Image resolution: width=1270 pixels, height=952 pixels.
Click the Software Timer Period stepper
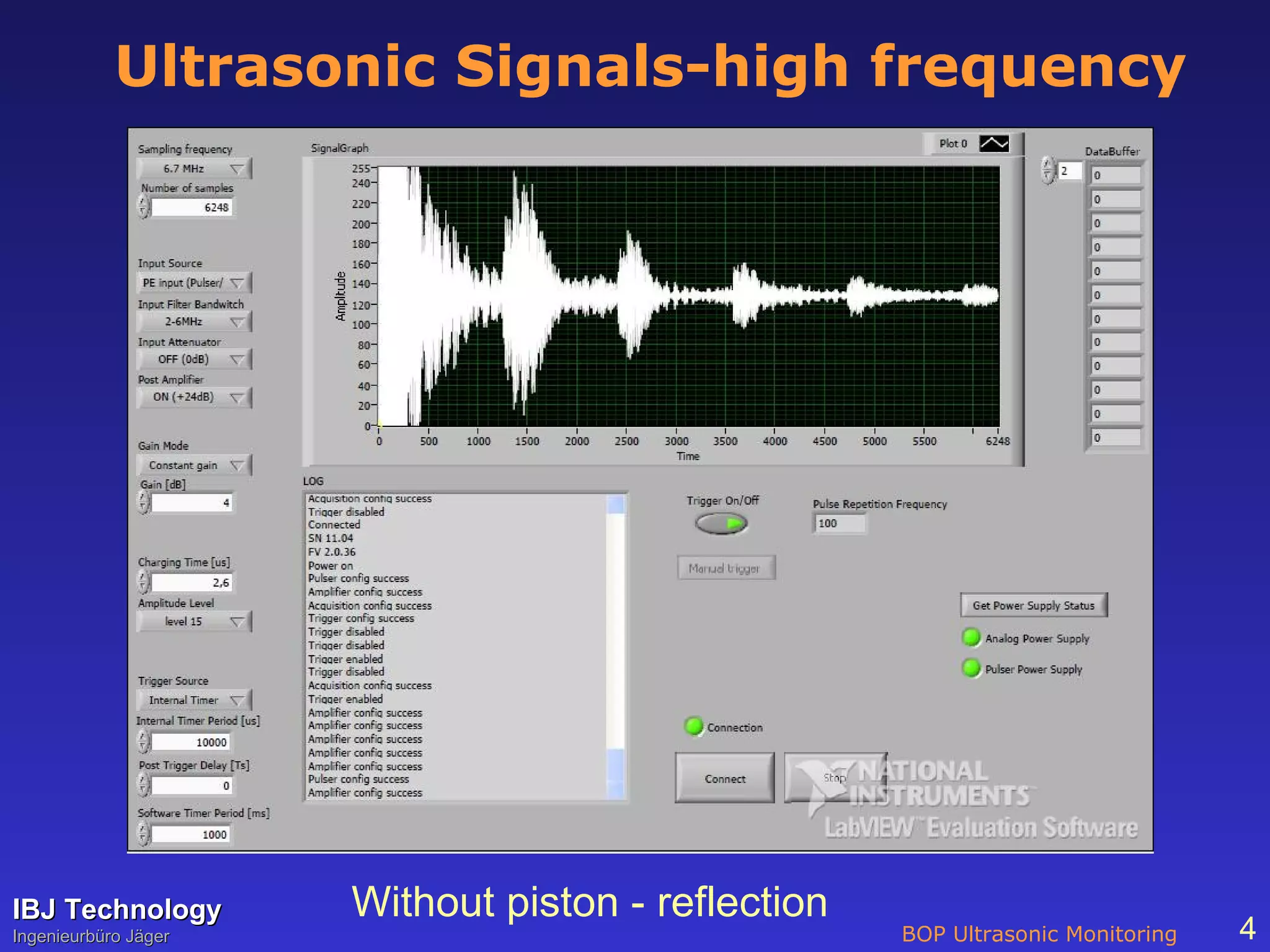click(x=143, y=835)
